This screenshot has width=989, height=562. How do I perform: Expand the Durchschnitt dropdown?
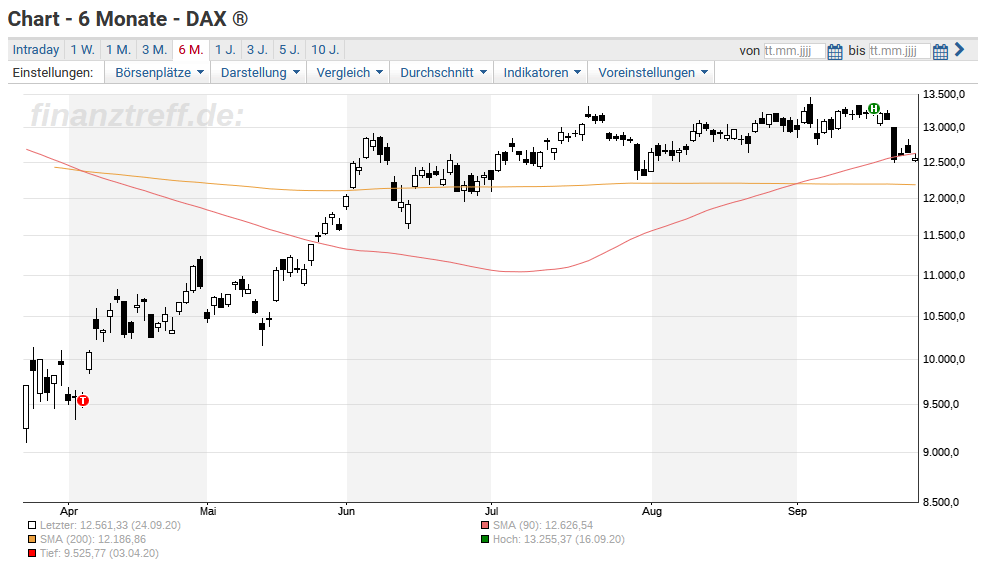click(443, 73)
